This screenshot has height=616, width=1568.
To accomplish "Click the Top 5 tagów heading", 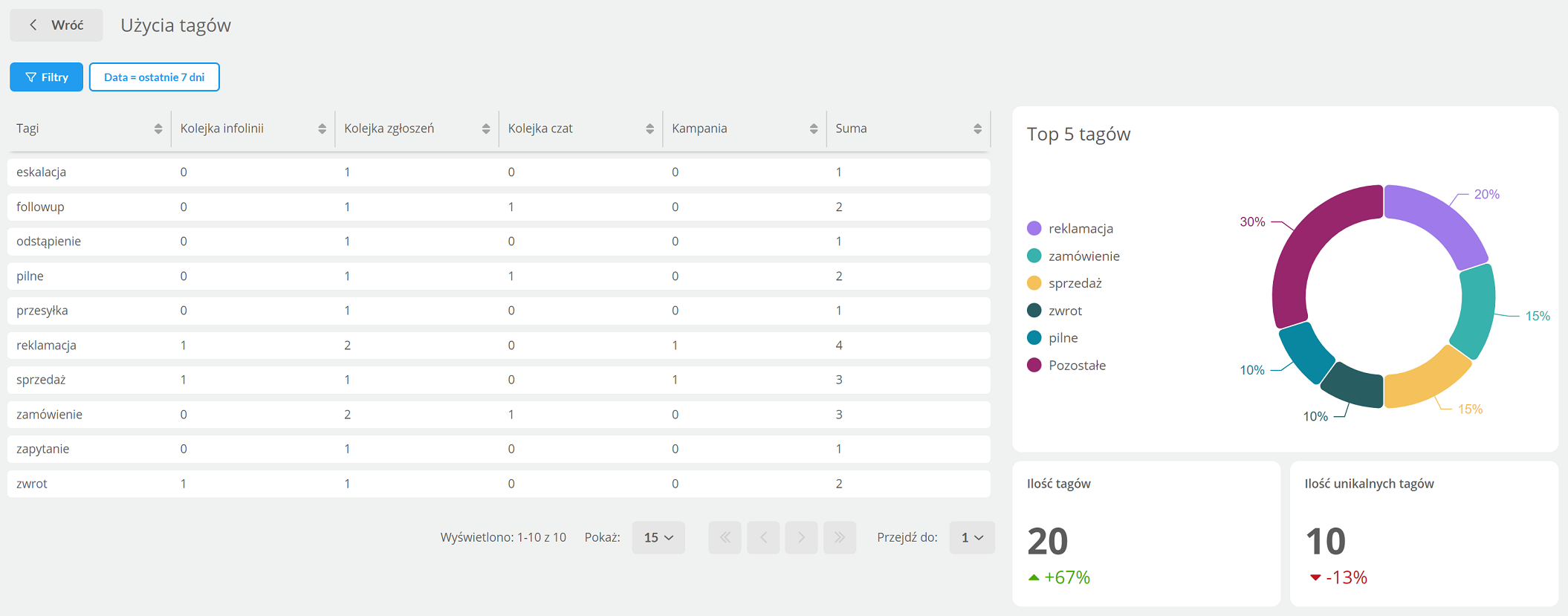I will pyautogui.click(x=1078, y=134).
